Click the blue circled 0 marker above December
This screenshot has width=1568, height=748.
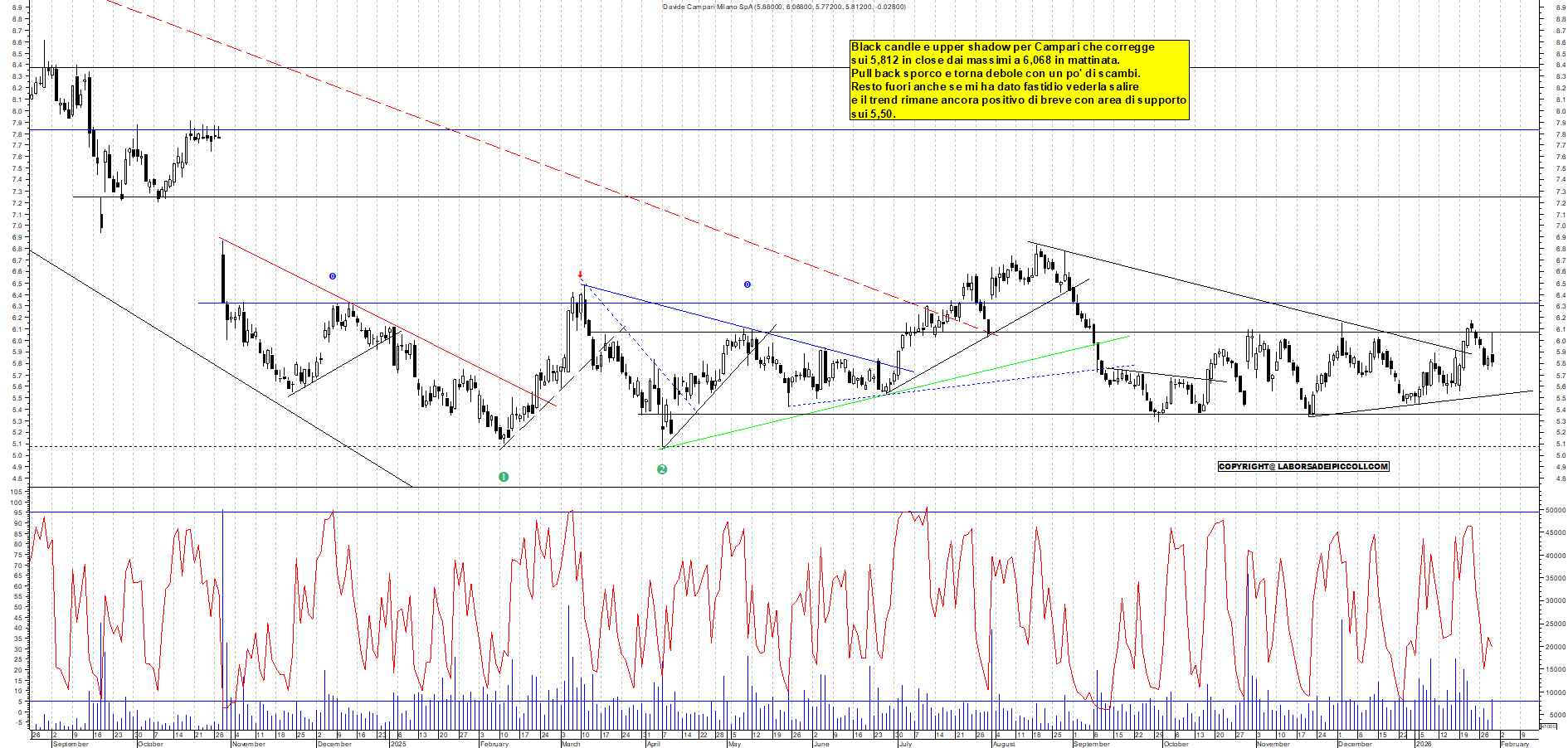click(x=333, y=276)
